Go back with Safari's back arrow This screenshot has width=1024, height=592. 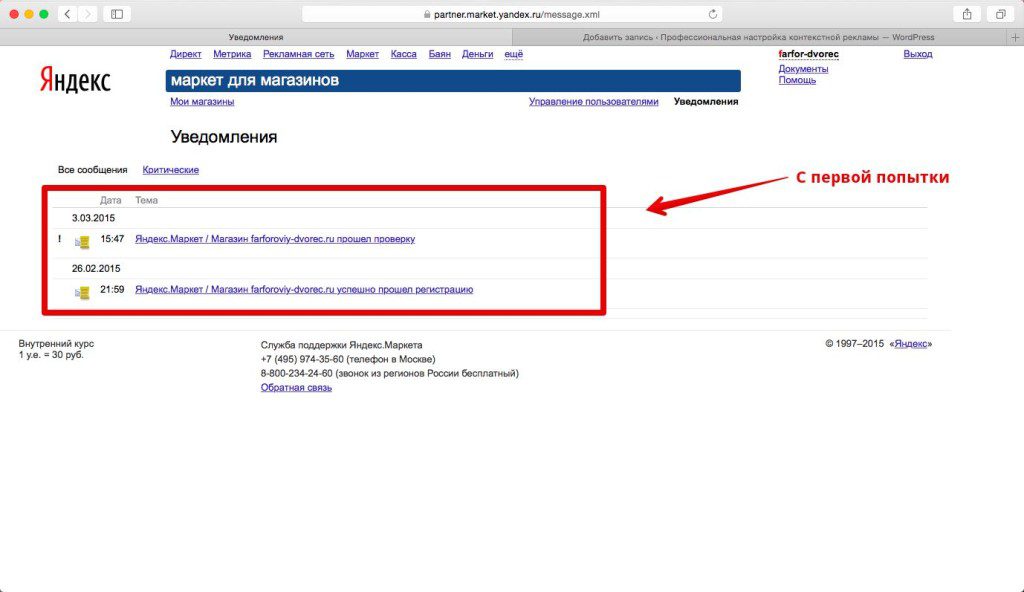click(x=67, y=14)
